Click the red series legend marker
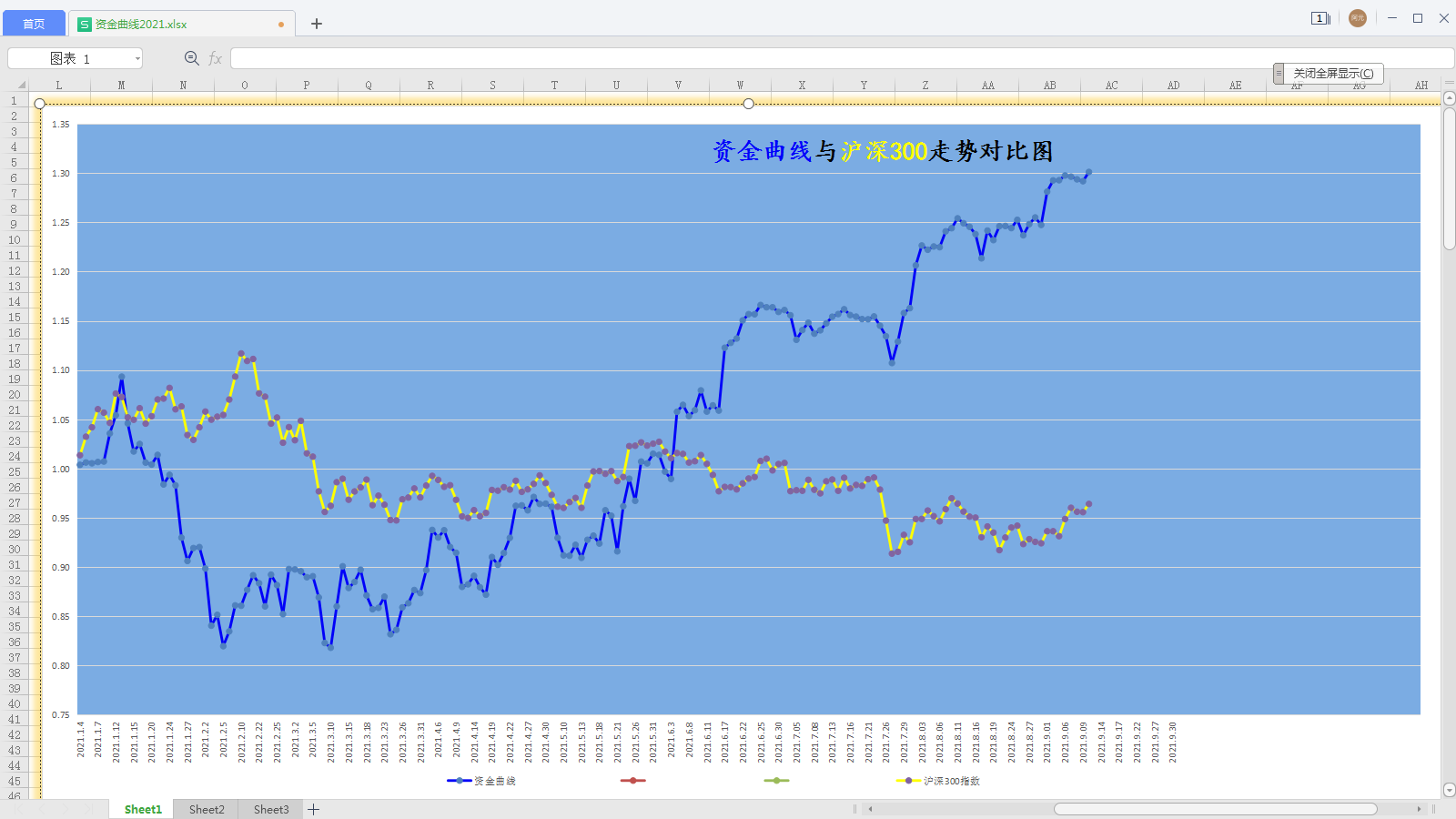Image resolution: width=1456 pixels, height=819 pixels. [x=632, y=781]
